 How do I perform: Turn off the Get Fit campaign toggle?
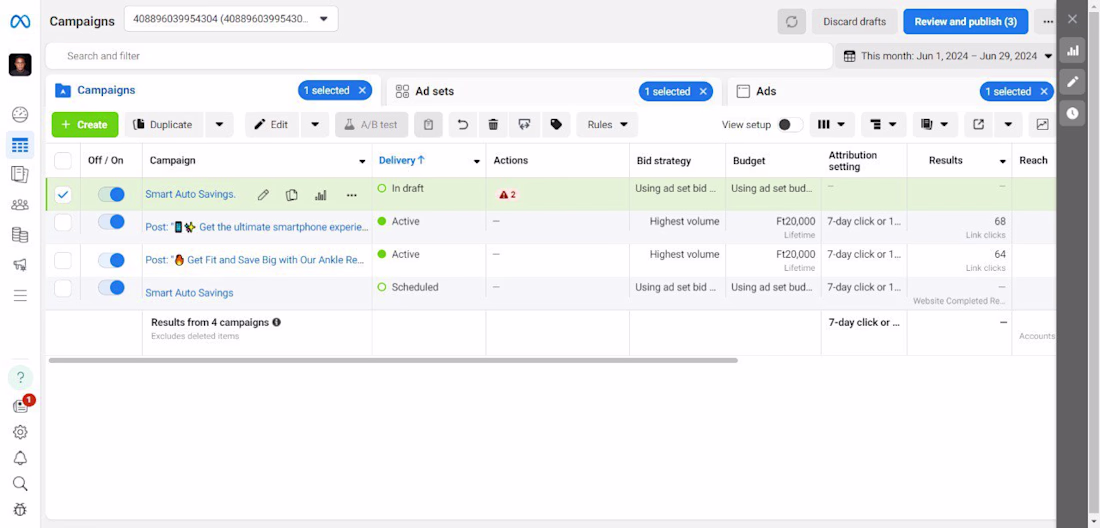[111, 260]
